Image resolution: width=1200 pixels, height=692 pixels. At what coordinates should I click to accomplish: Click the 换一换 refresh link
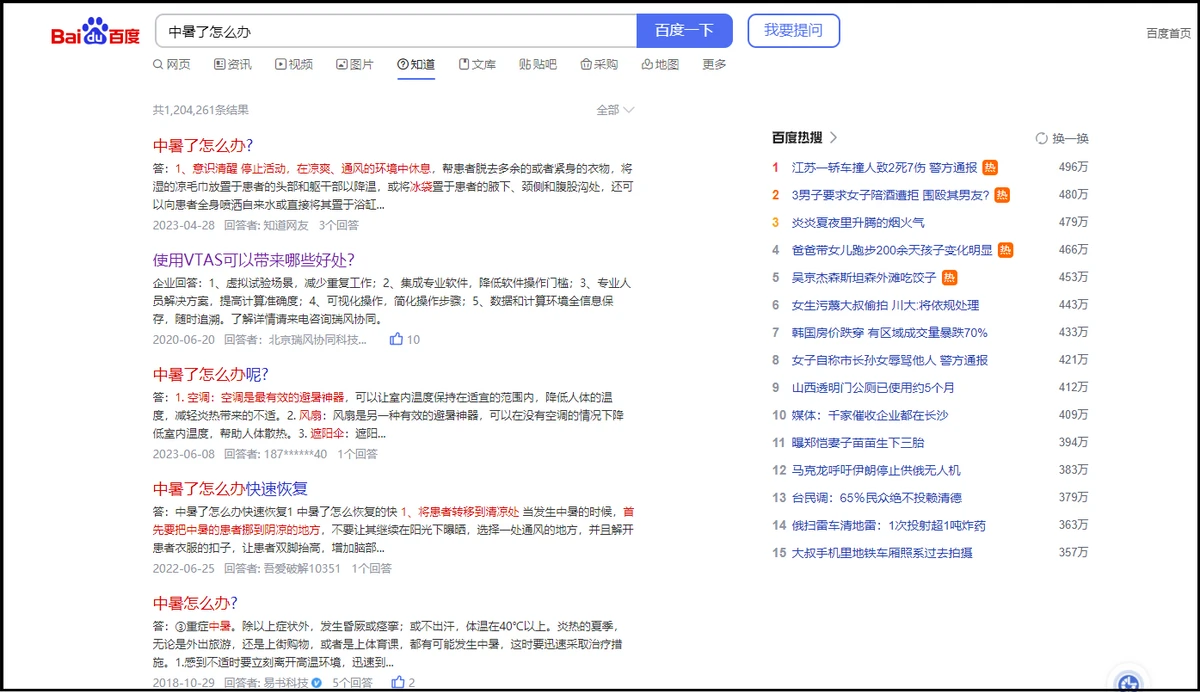(1070, 138)
